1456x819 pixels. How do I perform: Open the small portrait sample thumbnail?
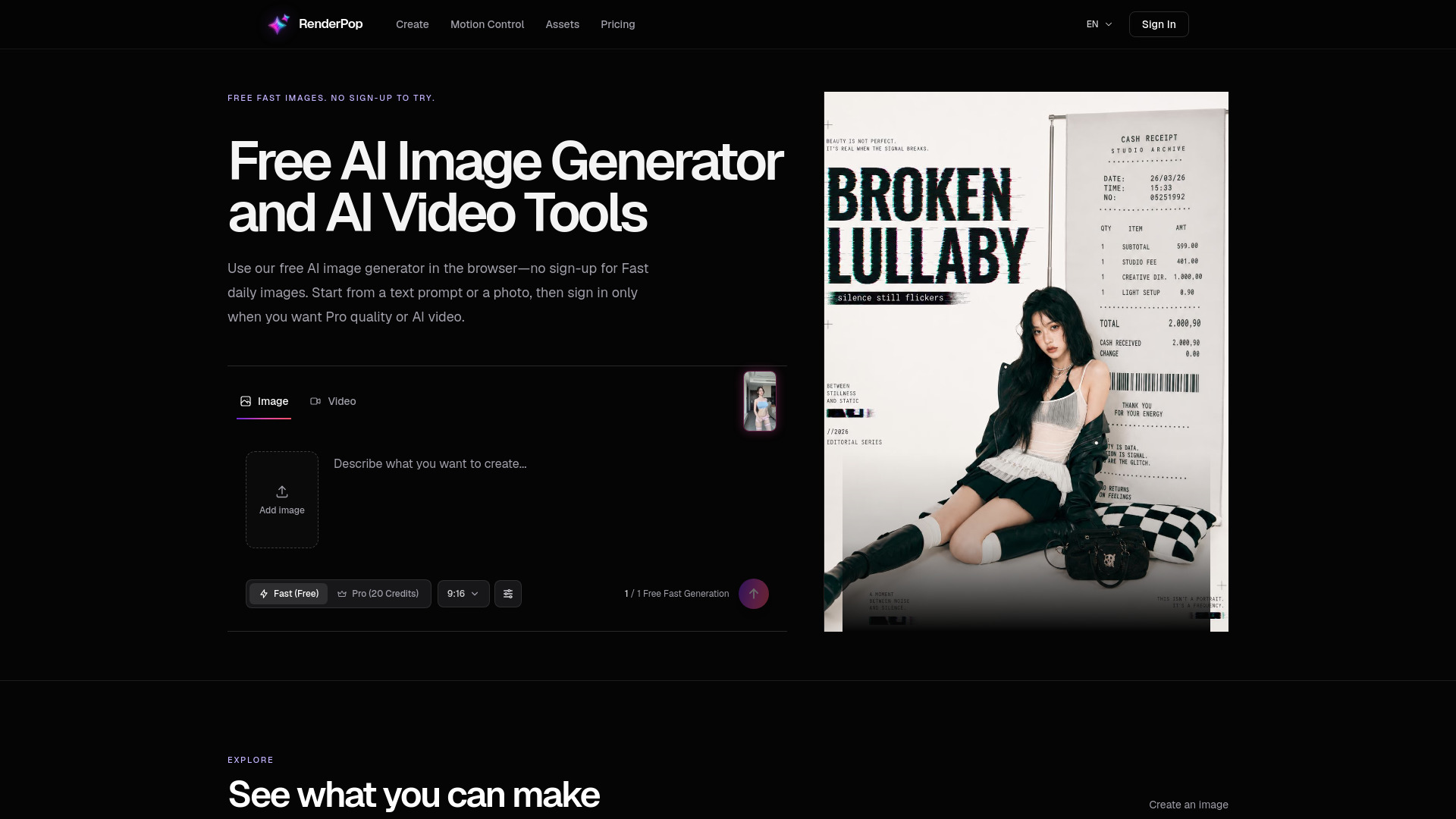tap(760, 401)
